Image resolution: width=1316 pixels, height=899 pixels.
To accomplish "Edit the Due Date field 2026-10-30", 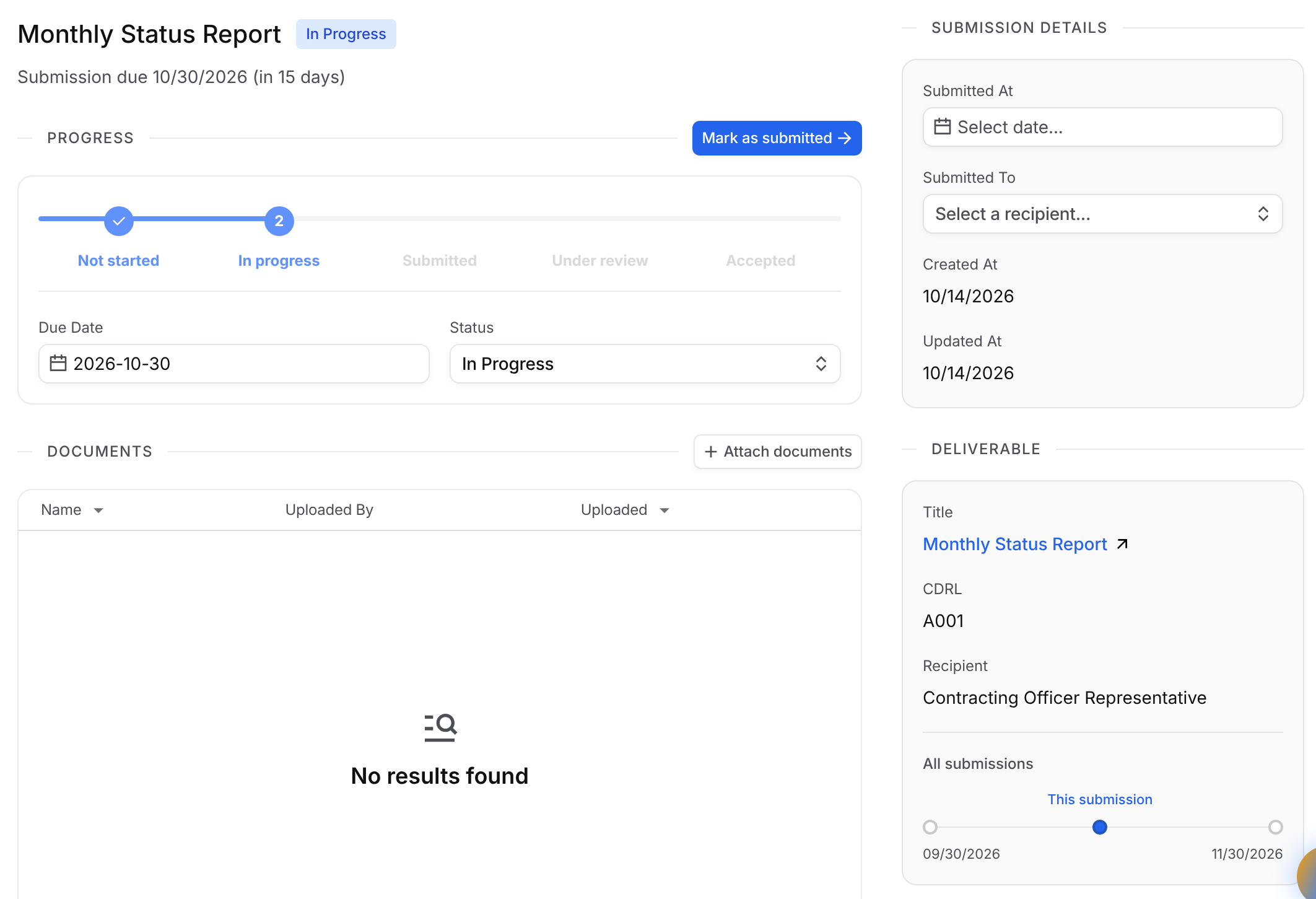I will [233, 364].
